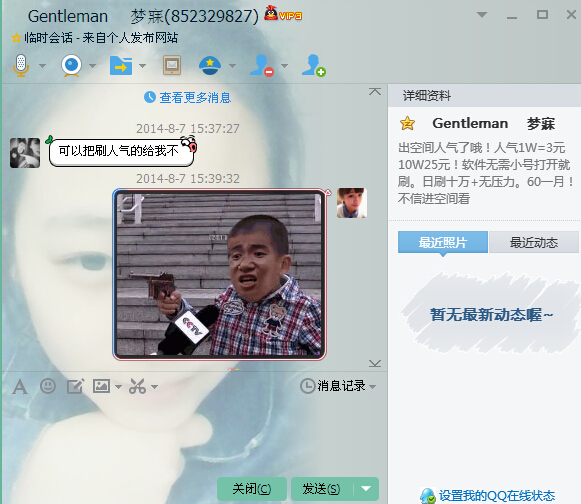Open the emoji smiley picker

pos(48,386)
